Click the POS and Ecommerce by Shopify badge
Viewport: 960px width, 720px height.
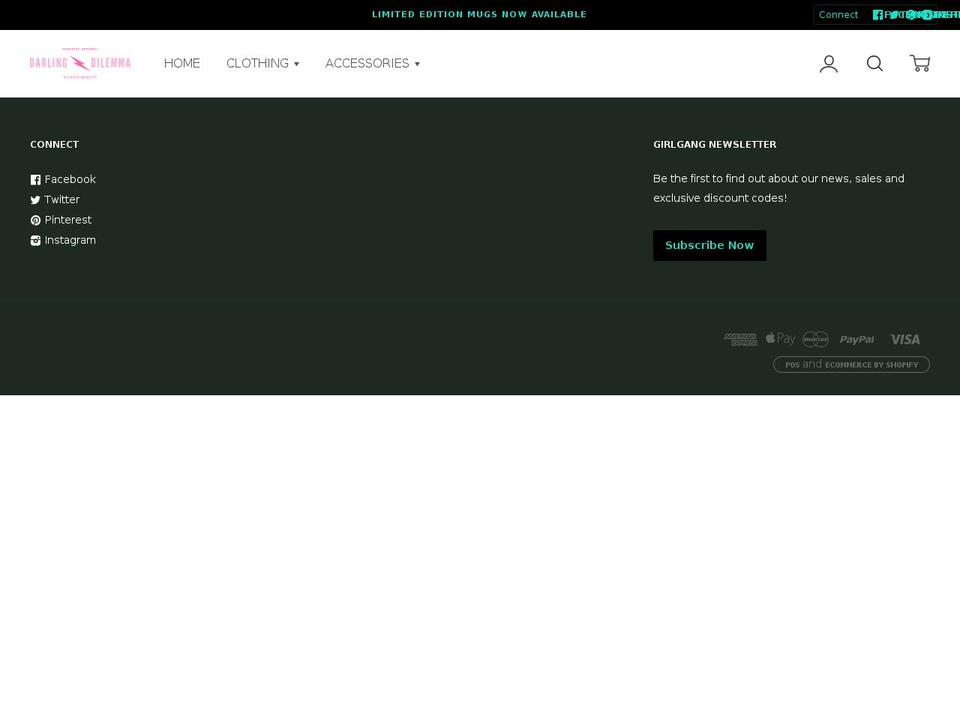(x=851, y=364)
